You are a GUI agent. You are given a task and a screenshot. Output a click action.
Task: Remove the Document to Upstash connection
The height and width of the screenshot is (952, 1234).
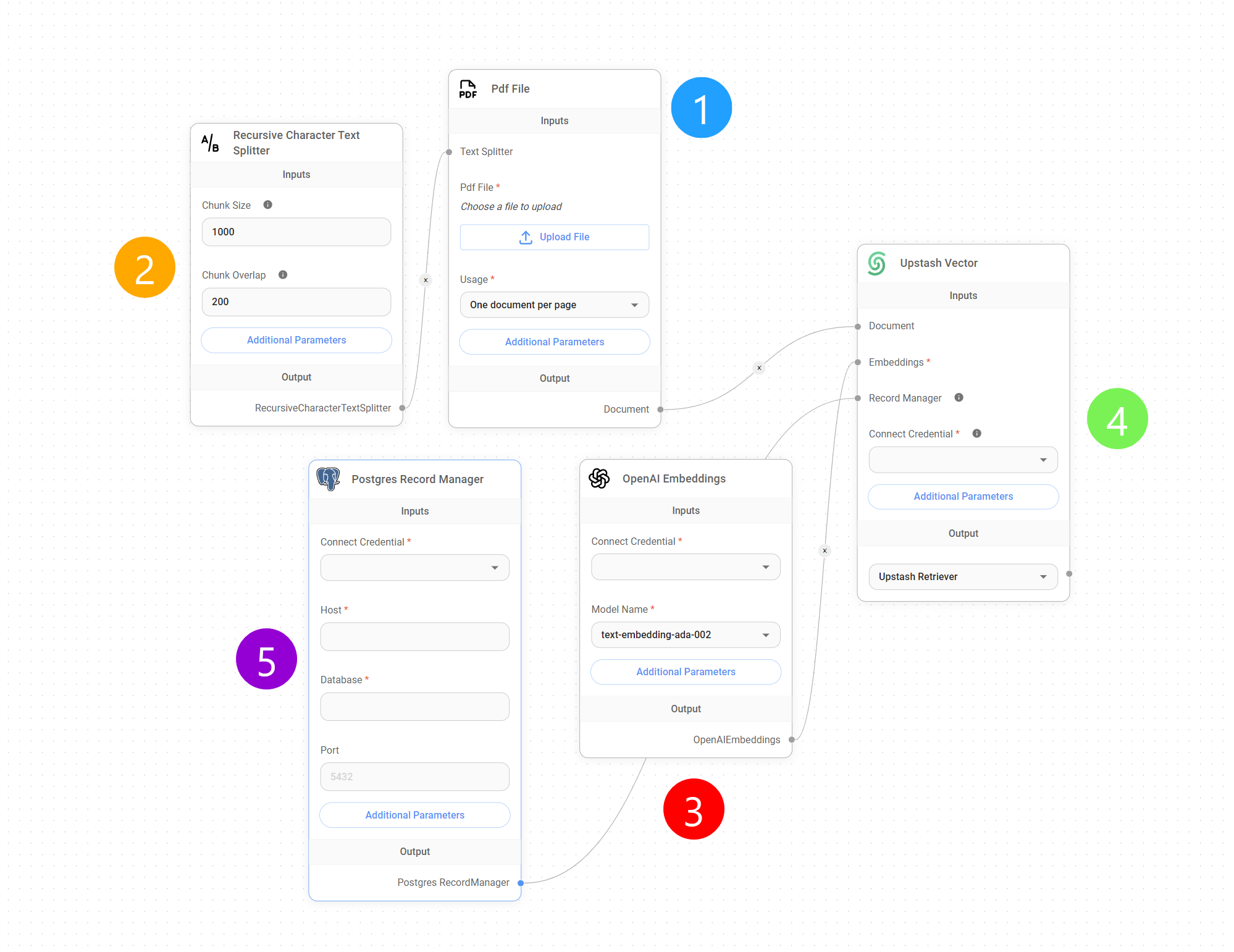tap(759, 368)
